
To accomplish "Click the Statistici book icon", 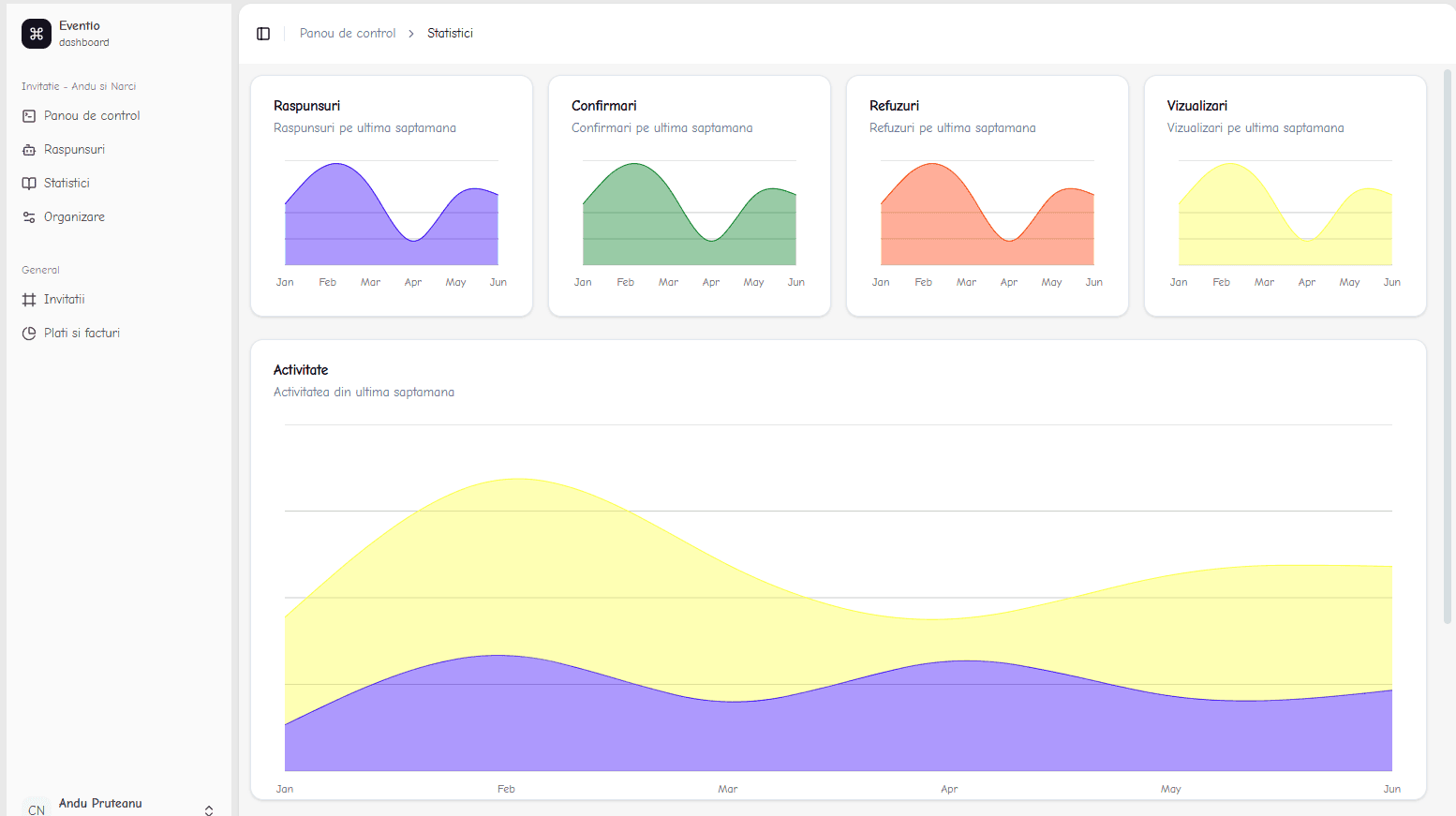I will pyautogui.click(x=29, y=184).
